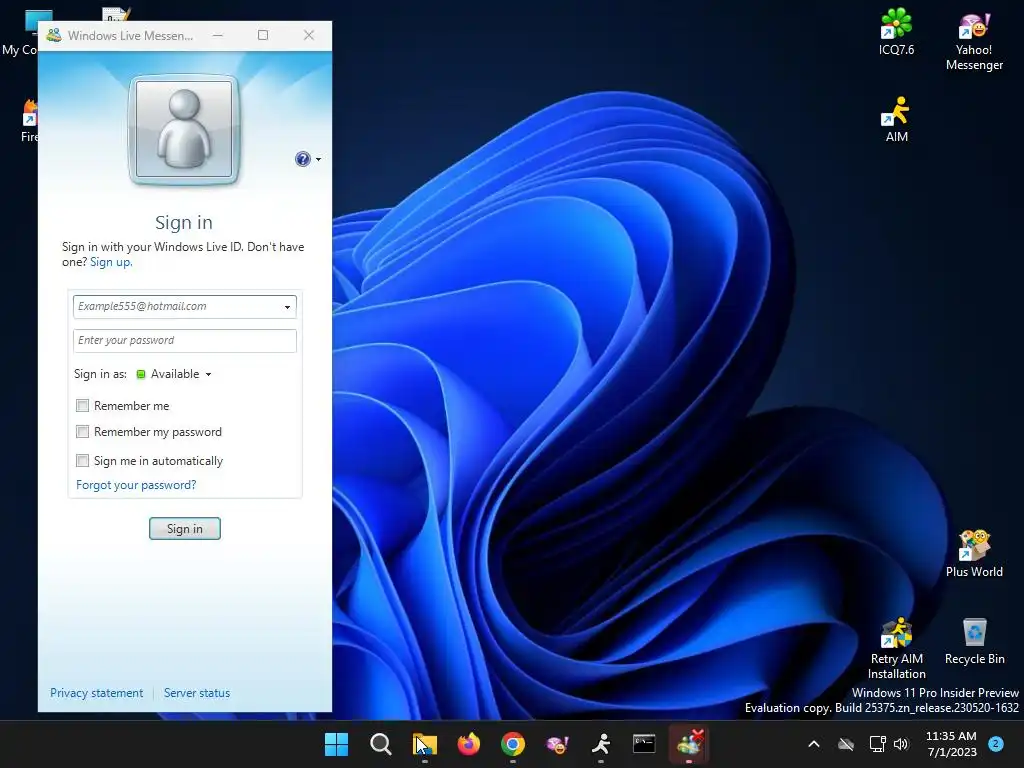
Task: Open the Command Prompt taskbar icon
Action: (x=645, y=744)
